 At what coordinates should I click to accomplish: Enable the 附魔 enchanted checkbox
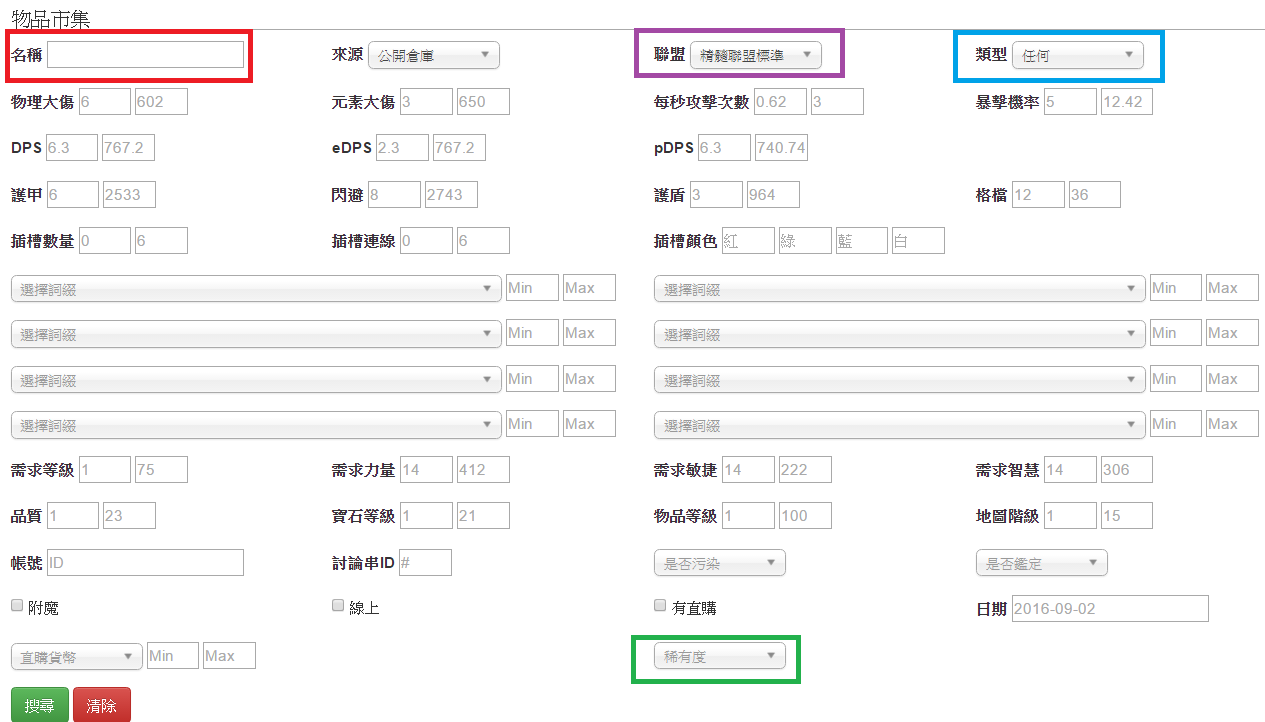(x=16, y=605)
